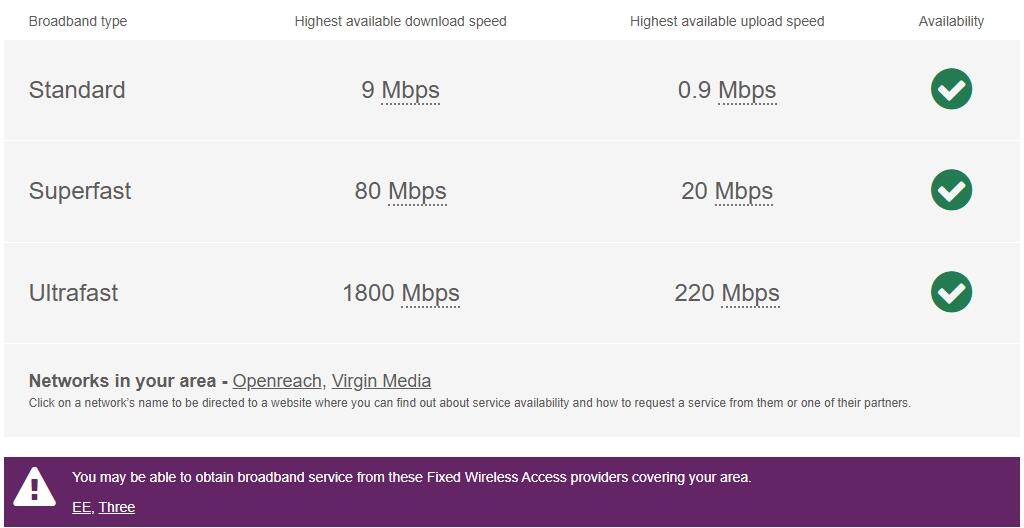Open the Virgin Media network link
Viewport: 1024px width, 528px height.
coord(381,381)
